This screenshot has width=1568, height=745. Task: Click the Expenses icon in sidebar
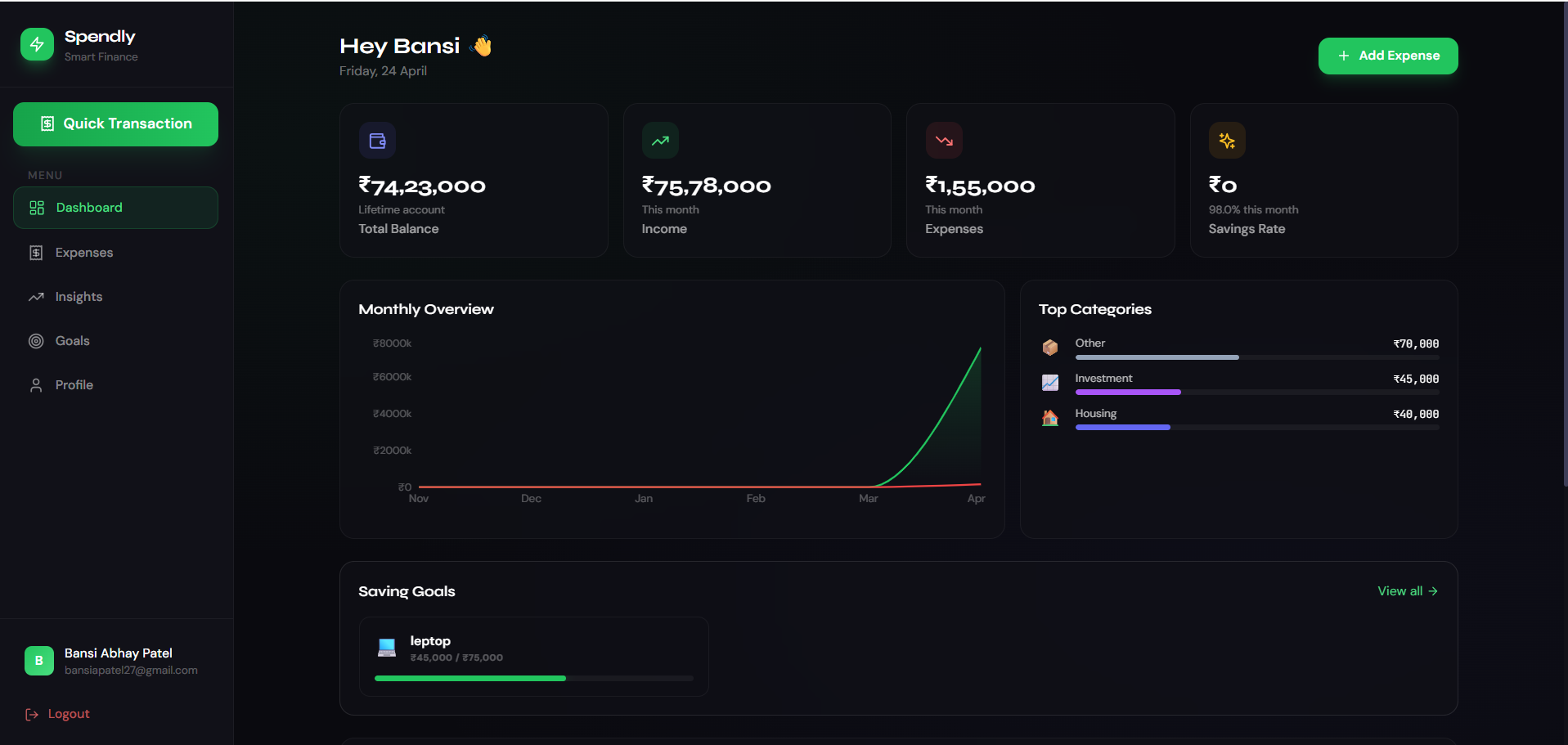coord(36,252)
